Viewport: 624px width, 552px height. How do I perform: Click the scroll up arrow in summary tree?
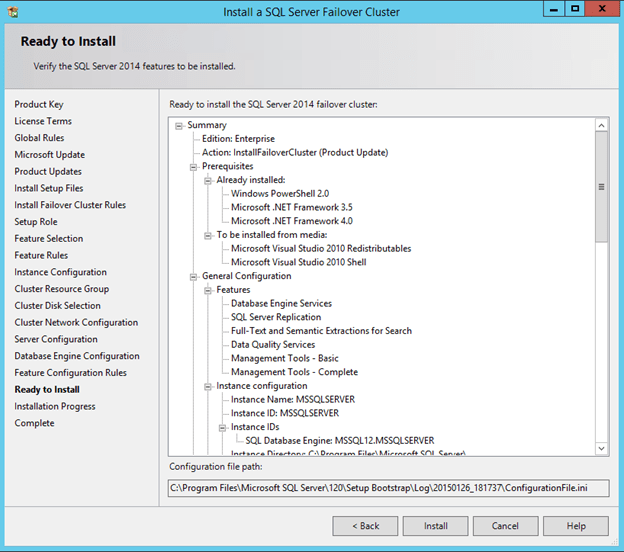601,126
